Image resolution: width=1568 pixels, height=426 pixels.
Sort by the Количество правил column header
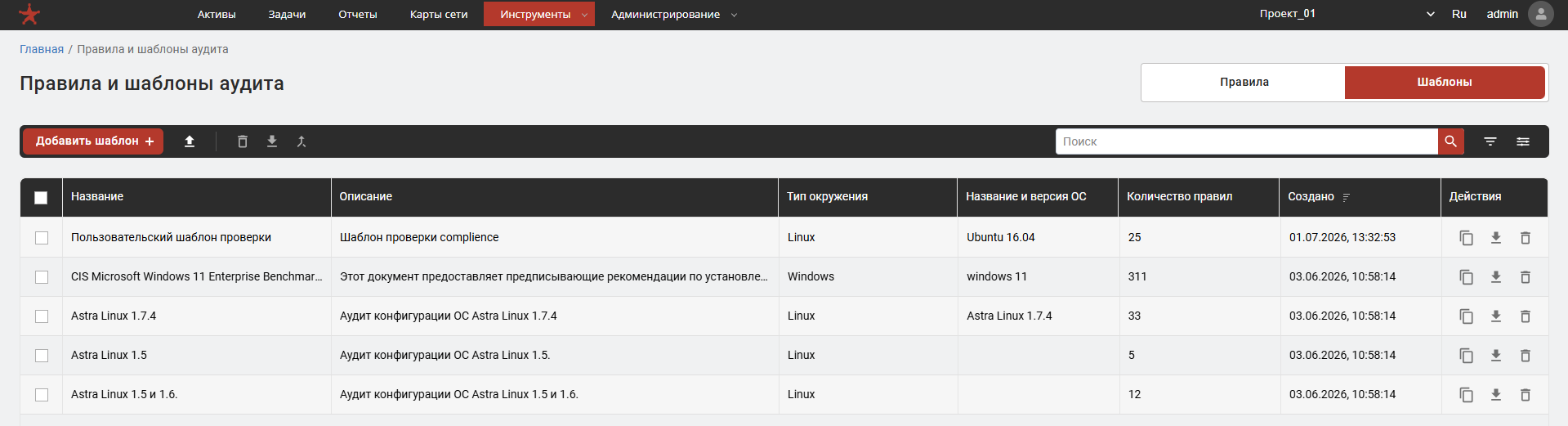(1179, 197)
